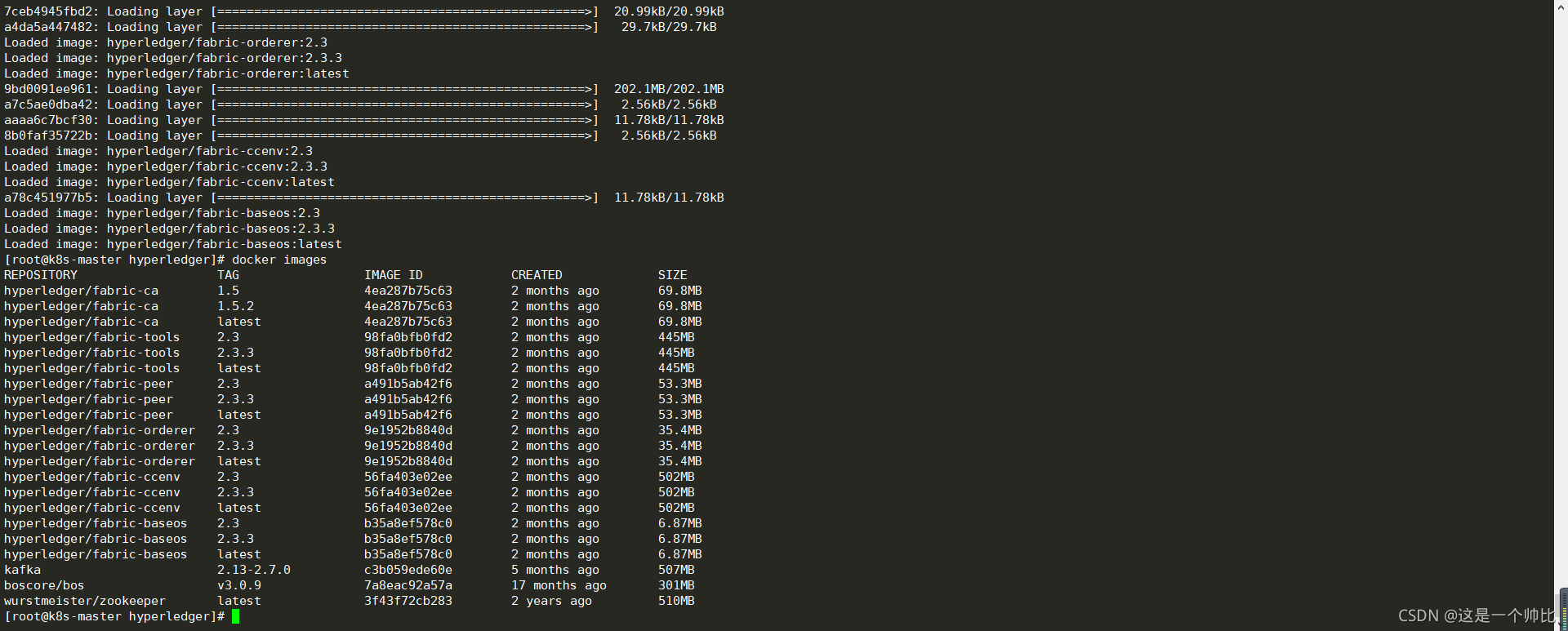Click the TAG column header
The height and width of the screenshot is (631, 1568).
228,275
